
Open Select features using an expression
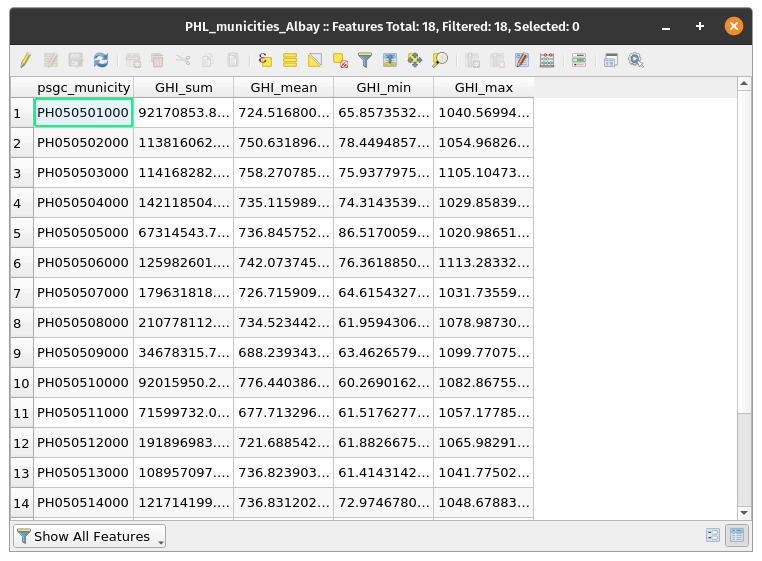coord(265,61)
